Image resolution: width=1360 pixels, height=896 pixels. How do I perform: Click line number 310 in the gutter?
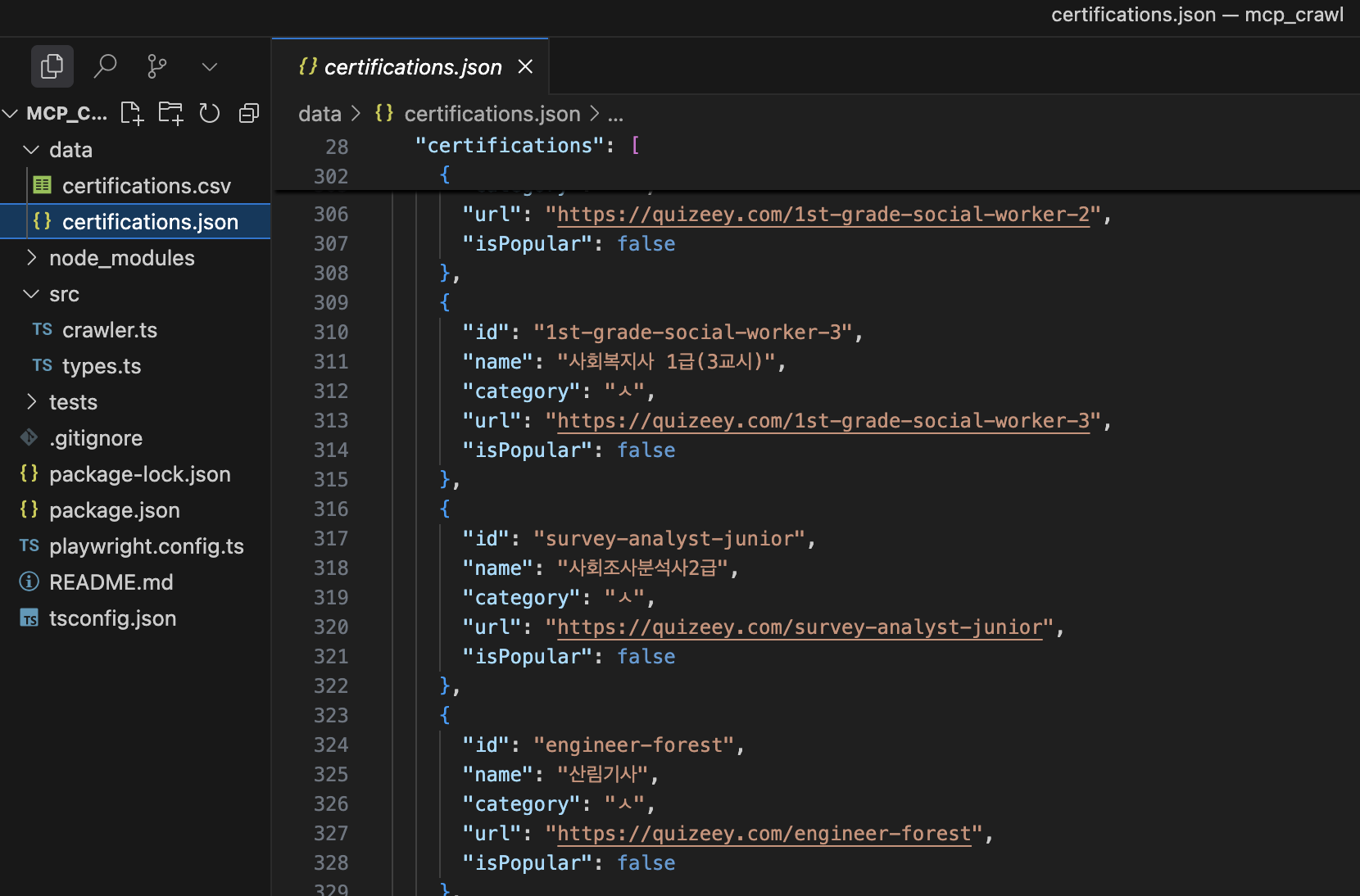tap(331, 333)
